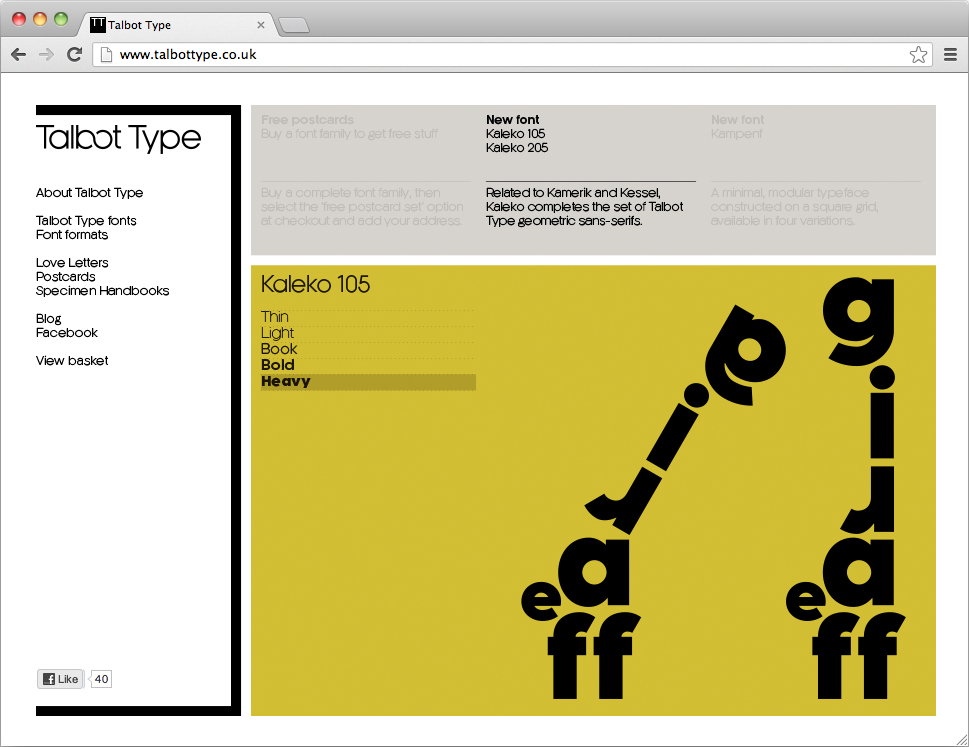Open the Chrome hamburger menu
This screenshot has height=747, width=969.
950,54
